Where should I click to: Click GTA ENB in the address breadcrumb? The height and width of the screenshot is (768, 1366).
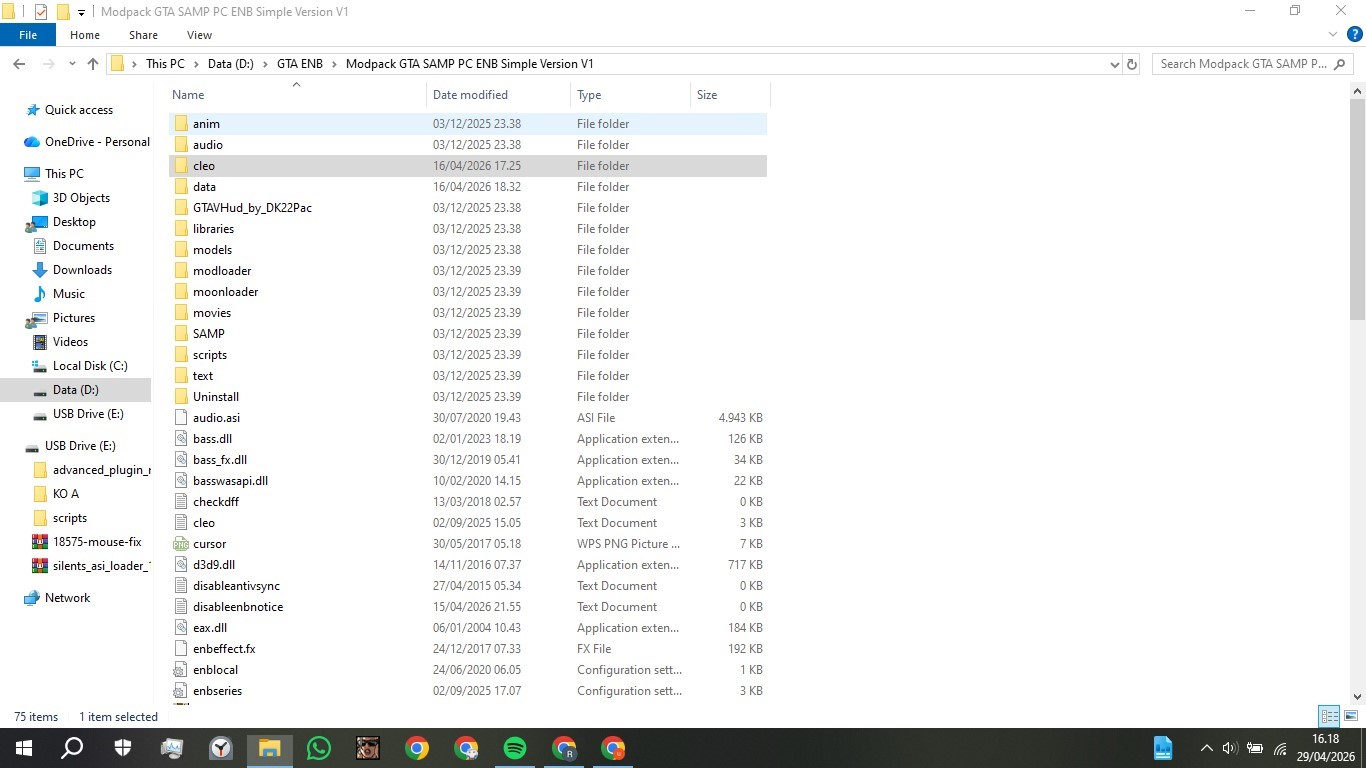[300, 64]
